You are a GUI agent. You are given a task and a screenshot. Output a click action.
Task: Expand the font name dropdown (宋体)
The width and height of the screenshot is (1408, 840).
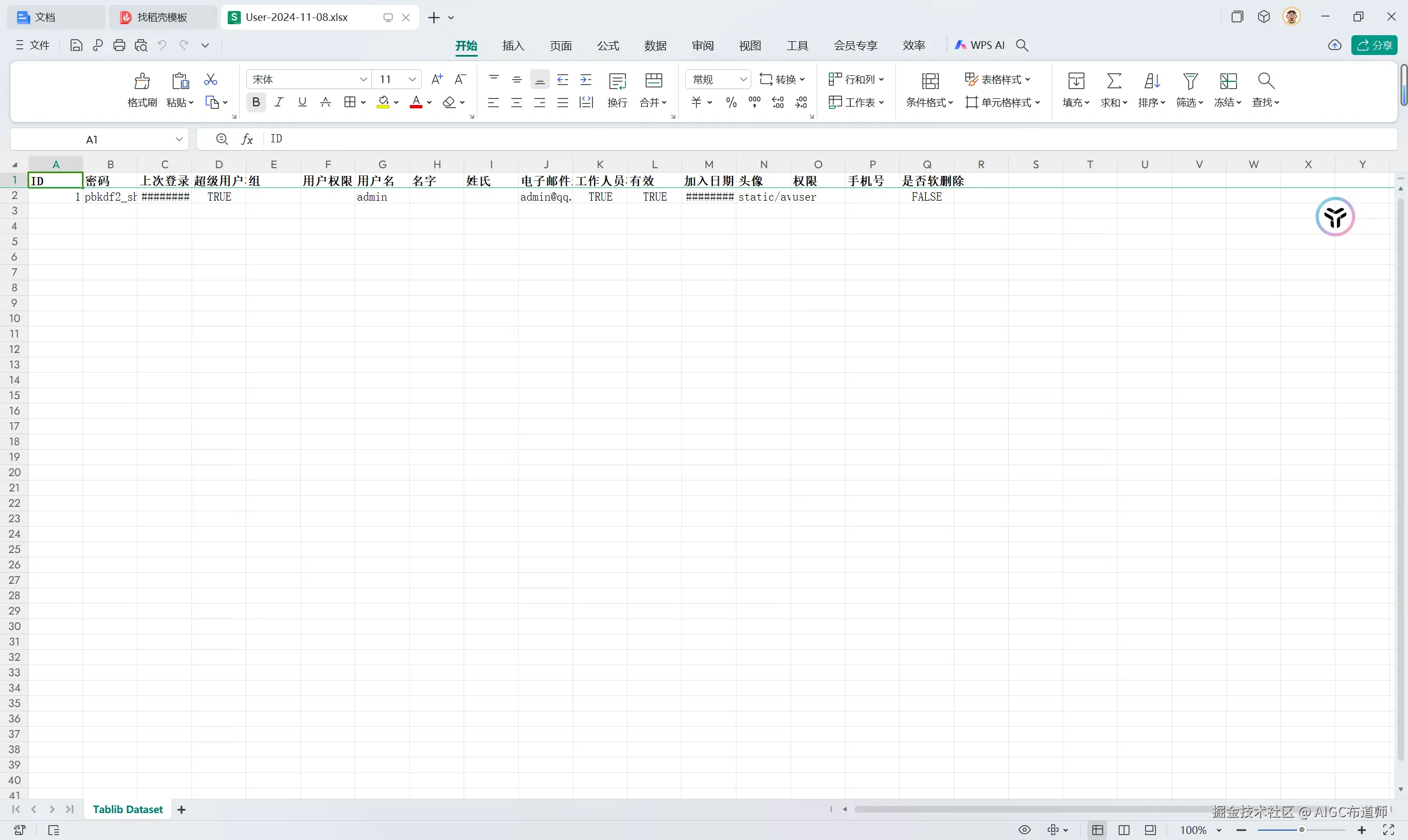[x=364, y=79]
